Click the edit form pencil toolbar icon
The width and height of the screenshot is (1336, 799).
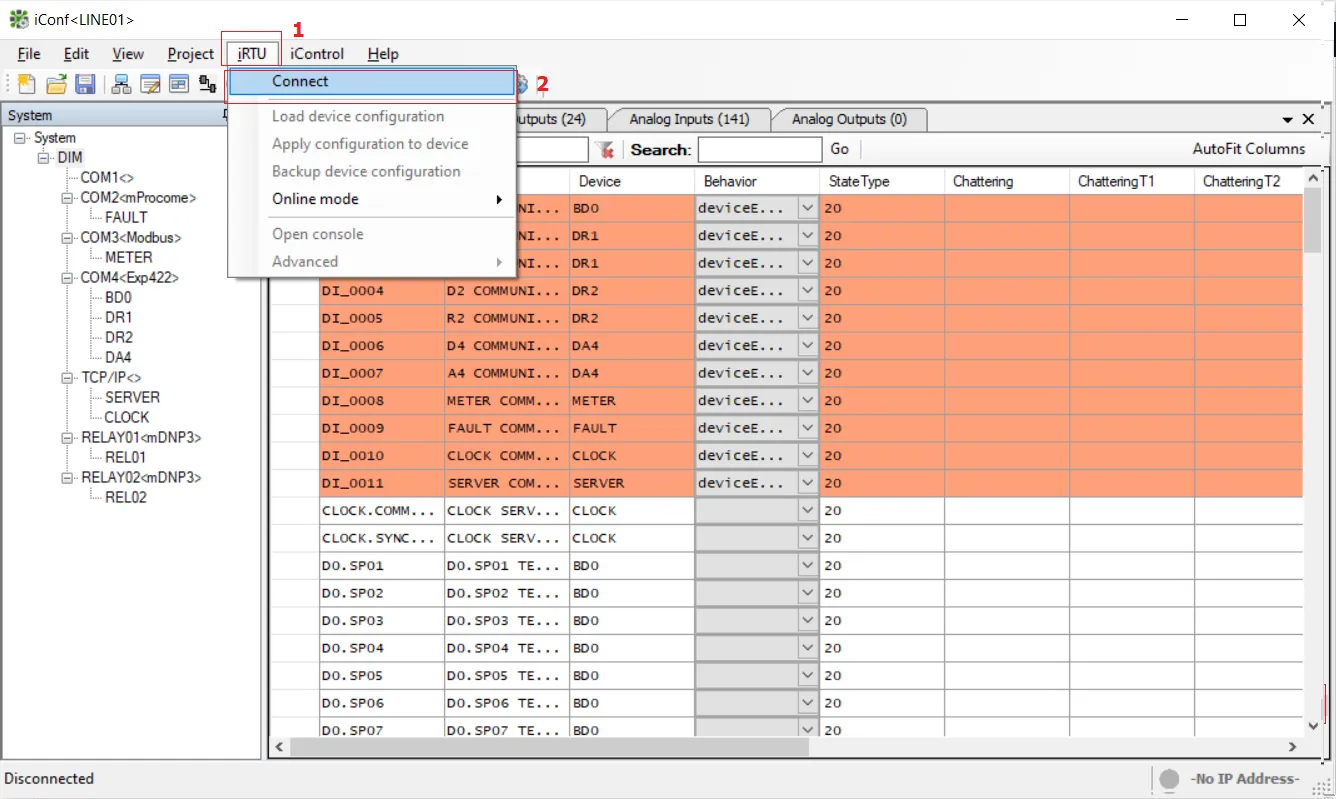coord(151,84)
